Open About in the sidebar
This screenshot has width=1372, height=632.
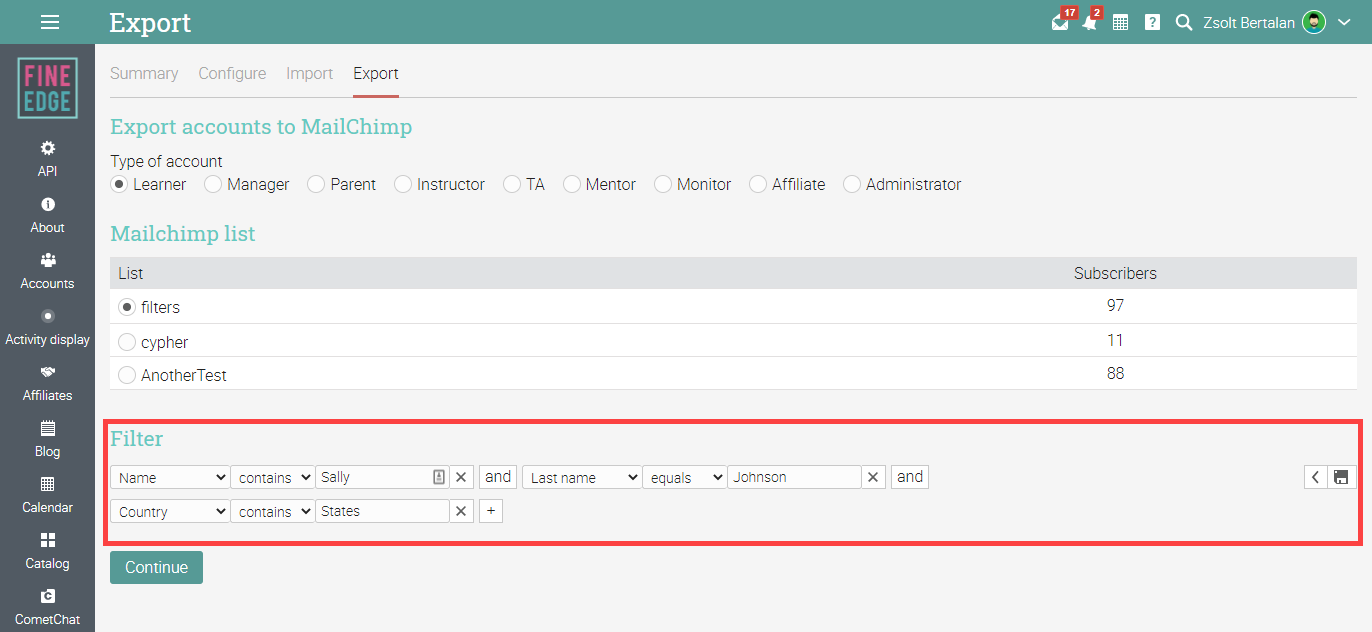(47, 215)
